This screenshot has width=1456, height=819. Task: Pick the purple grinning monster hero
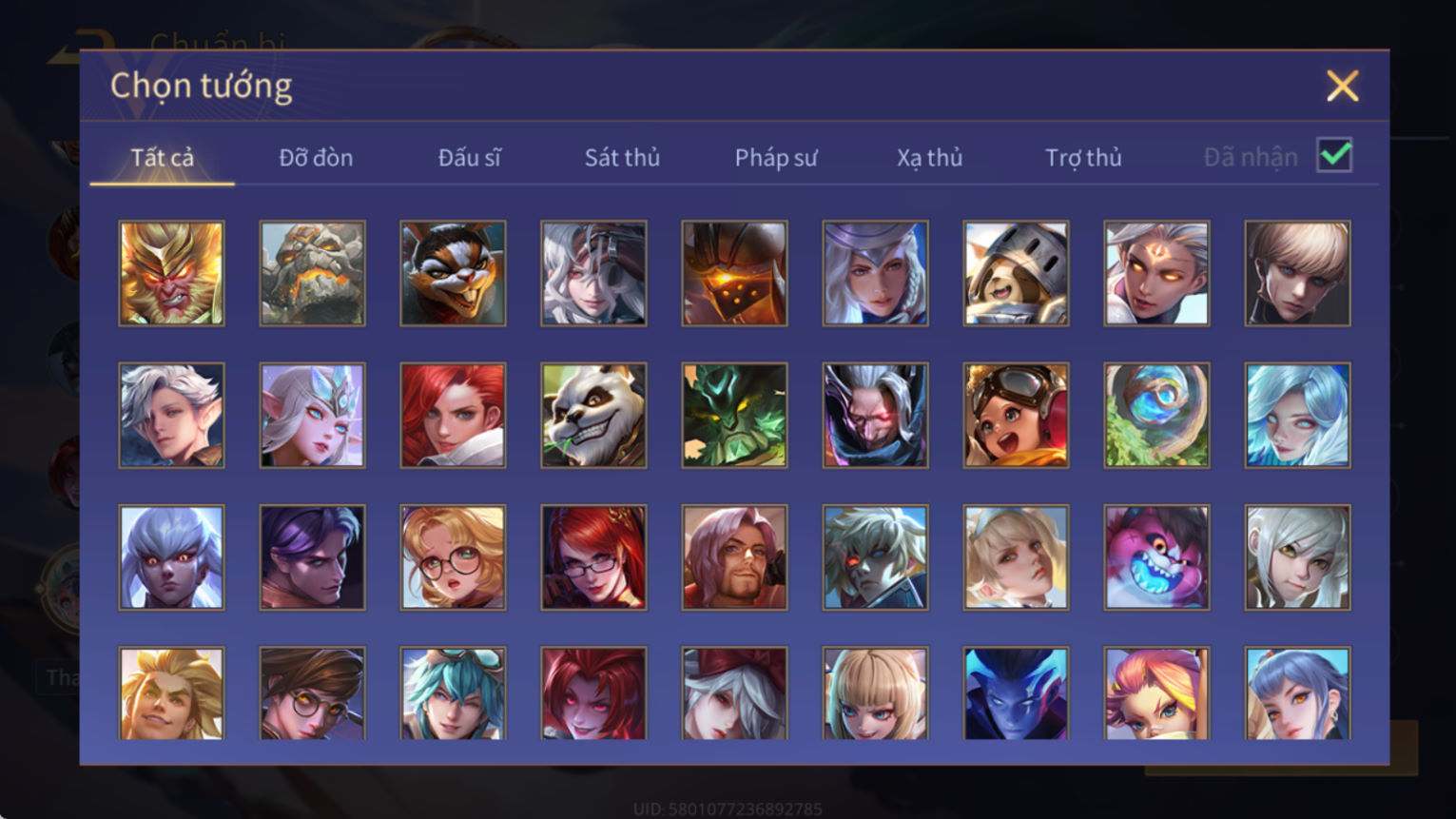click(x=1156, y=557)
